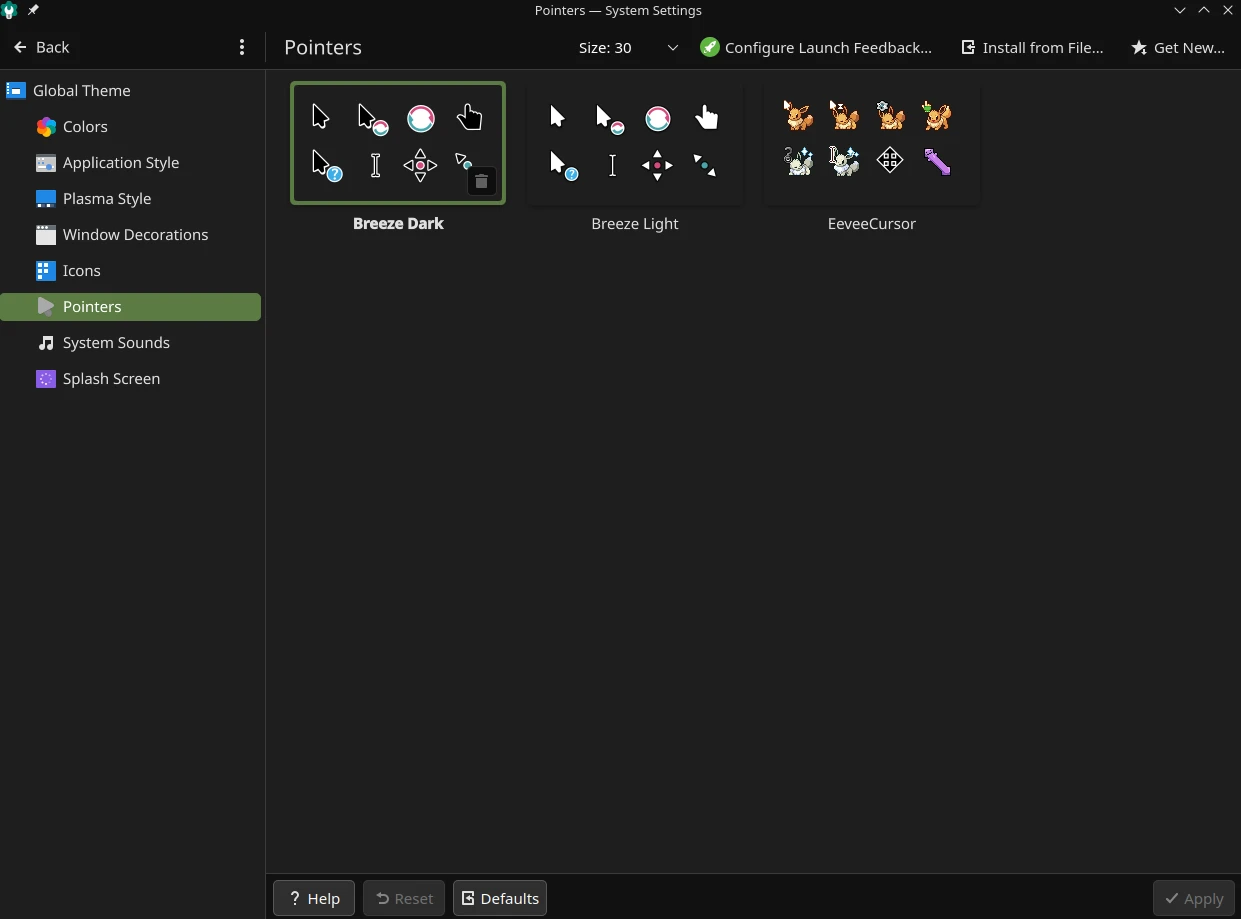Screen dimensions: 1241x919
Task: Click the System Settings app icon in title bar
Action: [x=10, y=10]
